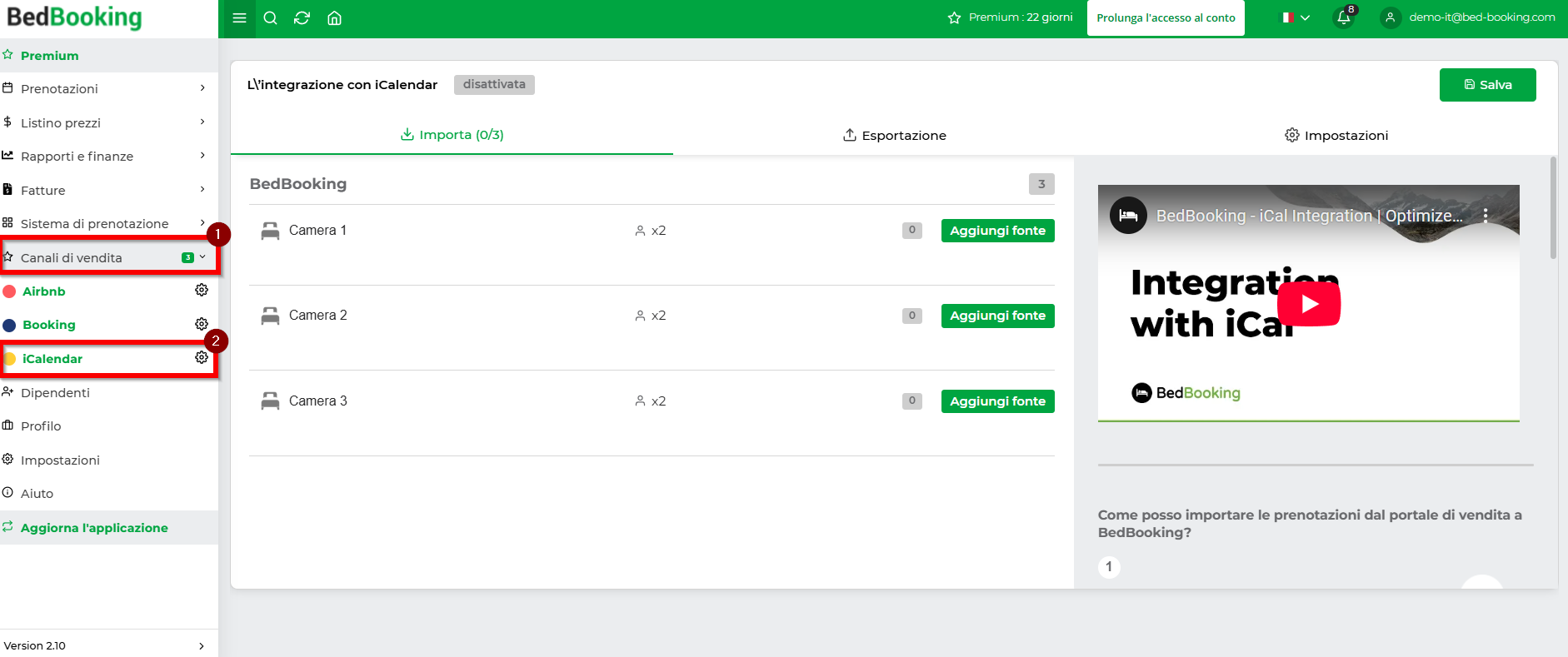
Task: Click the Premium star icon in top bar
Action: pos(955,17)
